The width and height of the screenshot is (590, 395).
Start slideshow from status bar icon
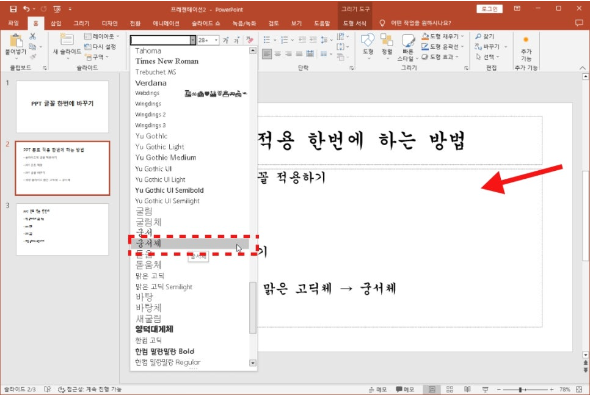pos(485,389)
